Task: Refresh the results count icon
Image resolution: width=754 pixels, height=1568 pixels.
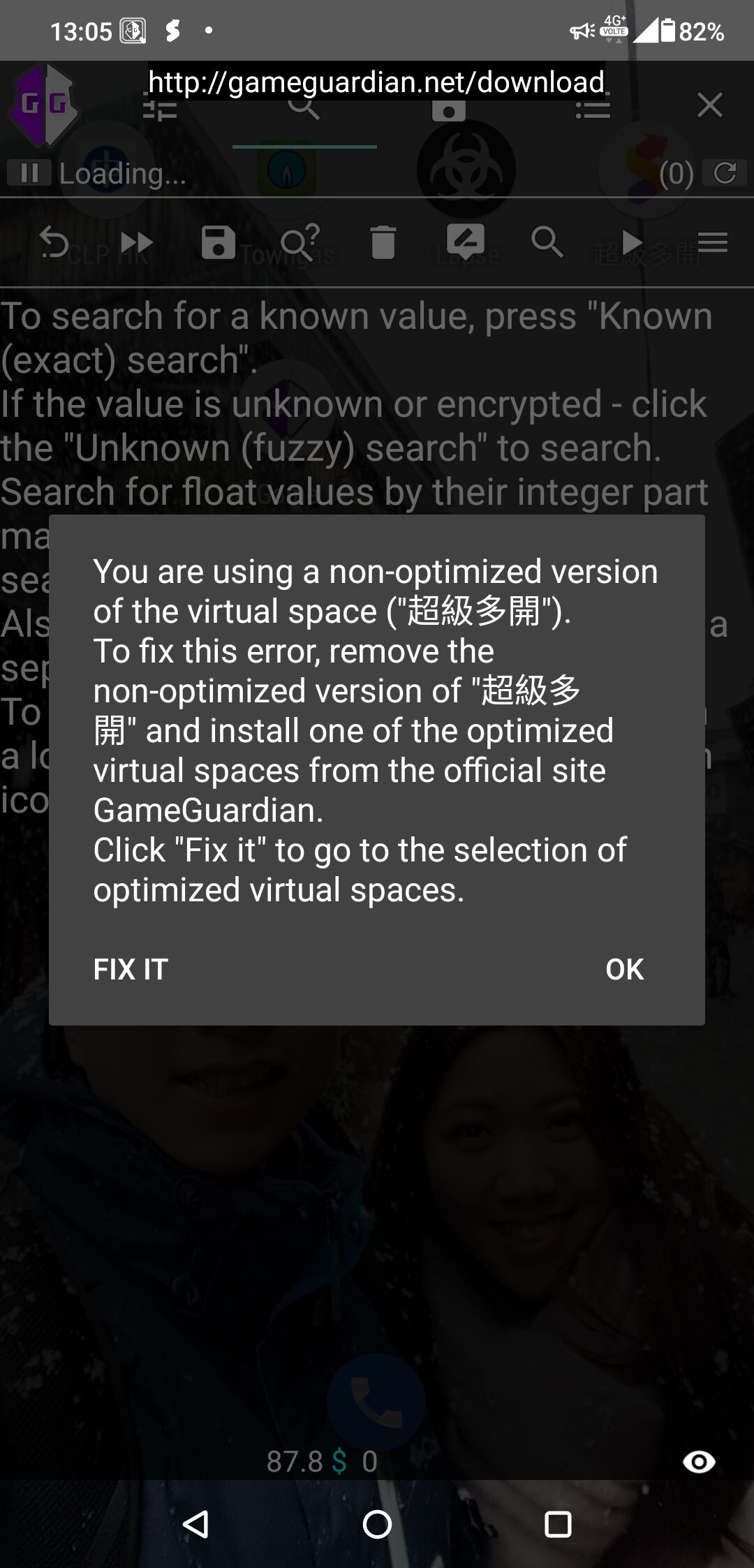Action: 725,172
